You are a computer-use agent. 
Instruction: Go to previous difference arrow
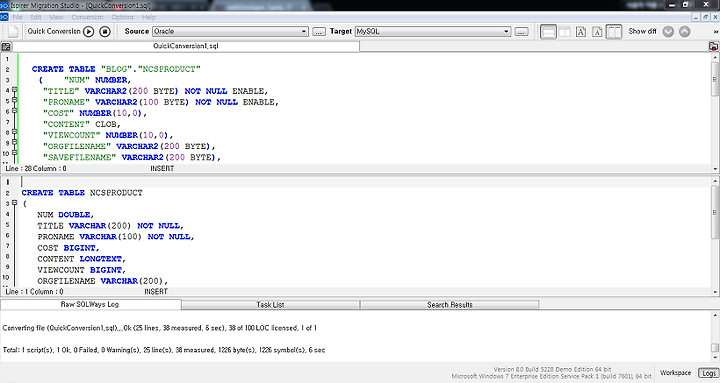pyautogui.click(x=685, y=32)
